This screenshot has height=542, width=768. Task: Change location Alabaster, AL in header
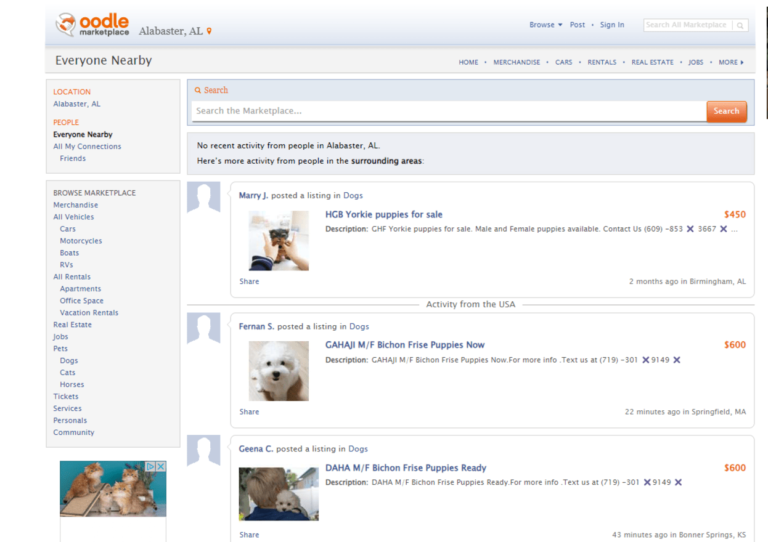170,32
